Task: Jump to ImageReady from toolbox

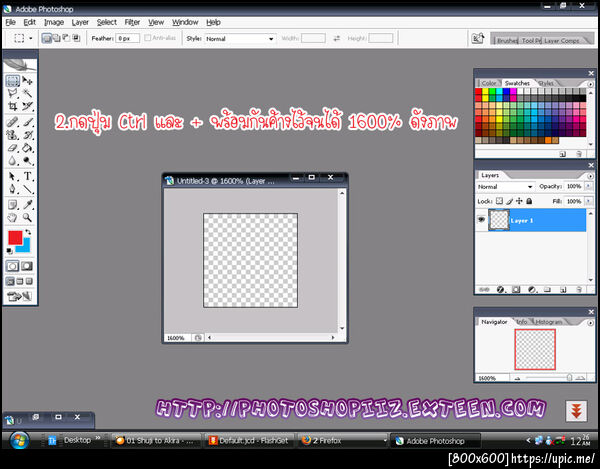Action: pyautogui.click(x=20, y=296)
